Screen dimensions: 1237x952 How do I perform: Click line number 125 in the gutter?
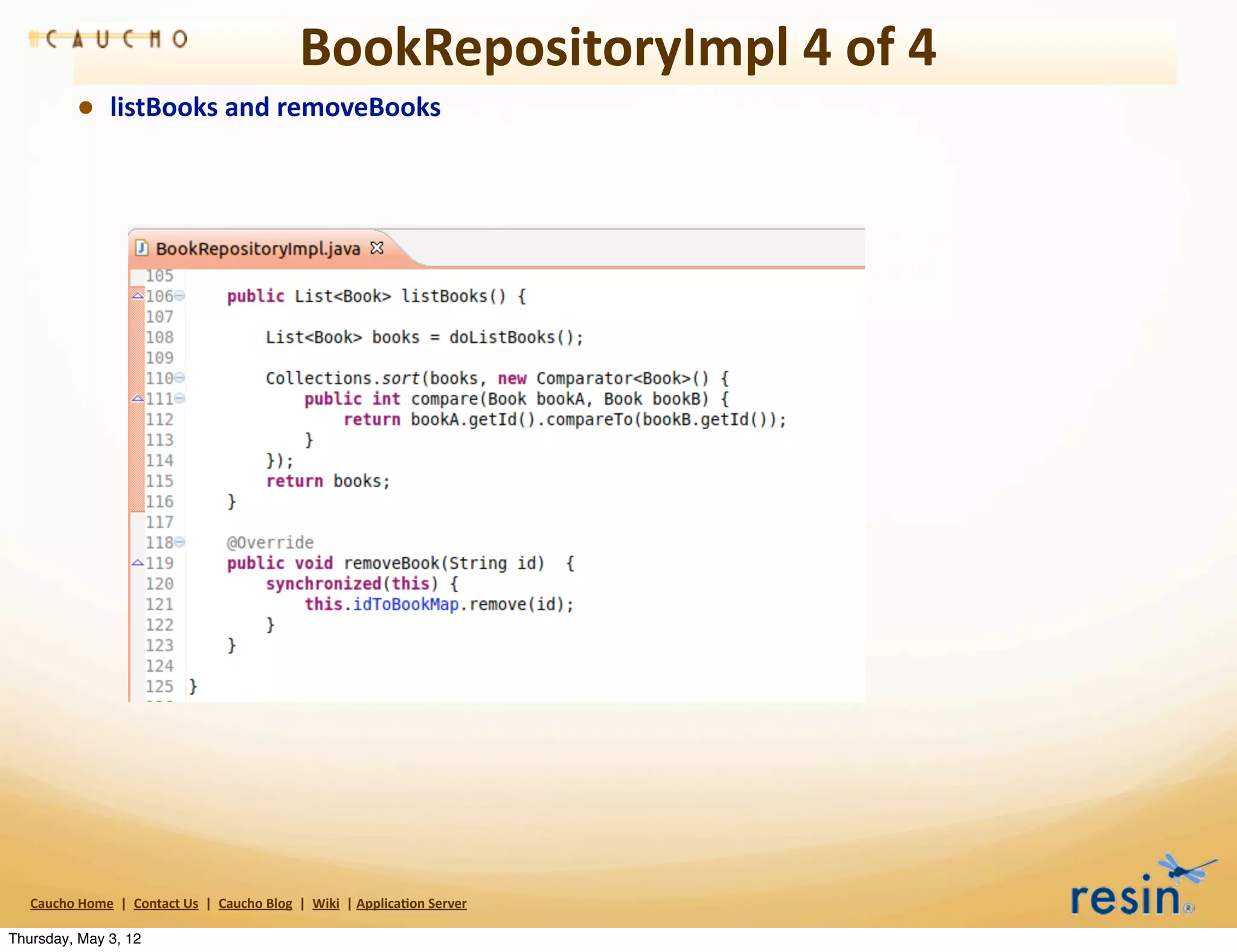[x=159, y=686]
